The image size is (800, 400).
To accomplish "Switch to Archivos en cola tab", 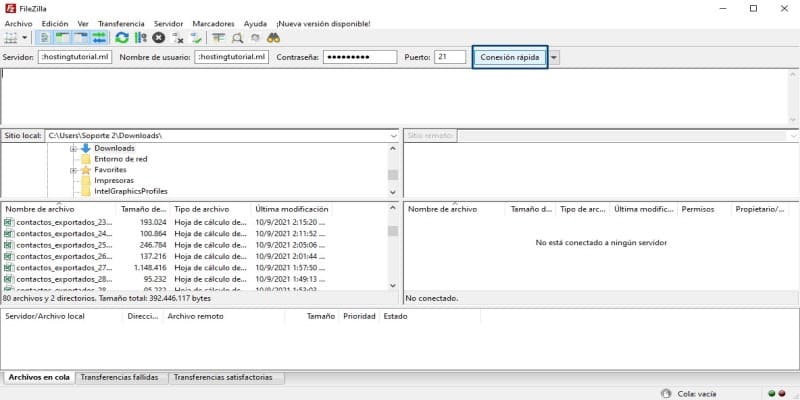I will coord(39,378).
